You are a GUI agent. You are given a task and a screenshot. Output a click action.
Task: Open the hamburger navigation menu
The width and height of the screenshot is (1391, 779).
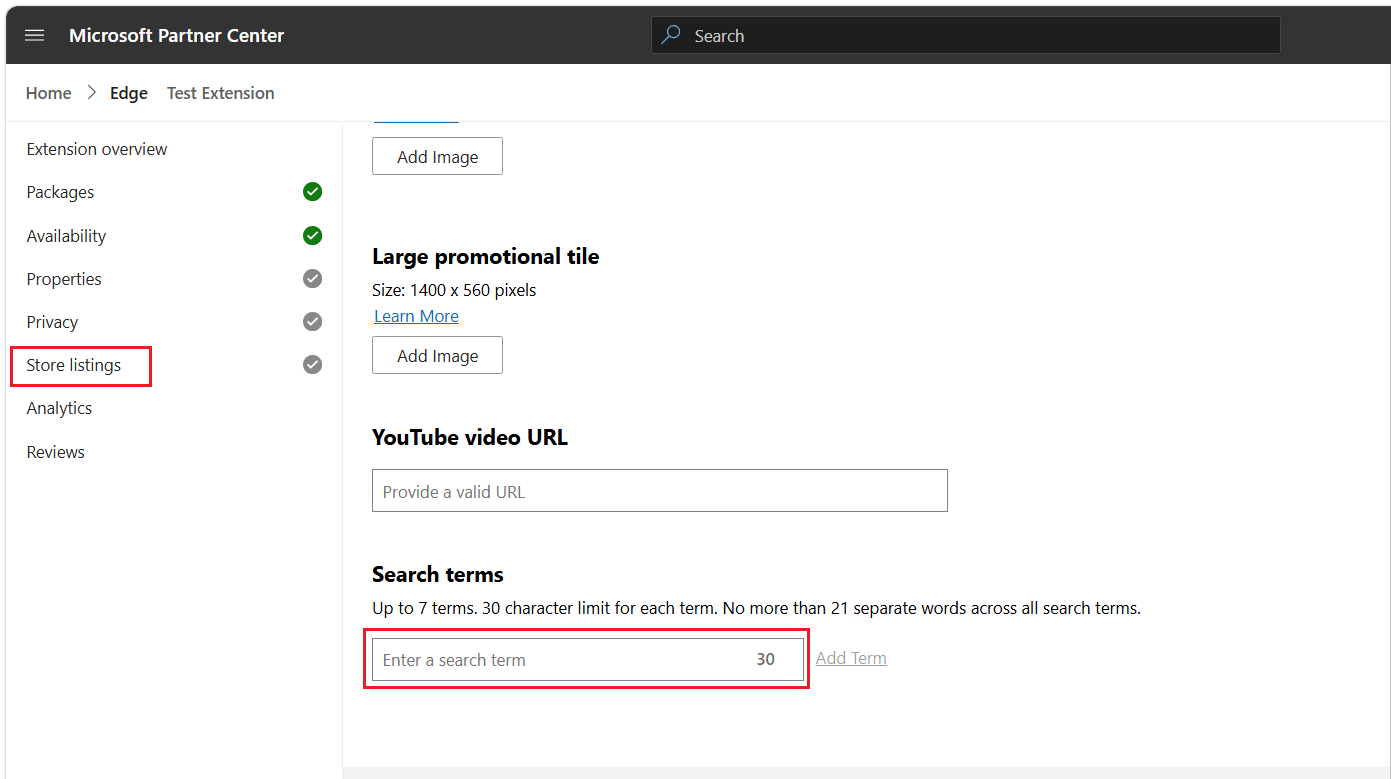click(35, 35)
